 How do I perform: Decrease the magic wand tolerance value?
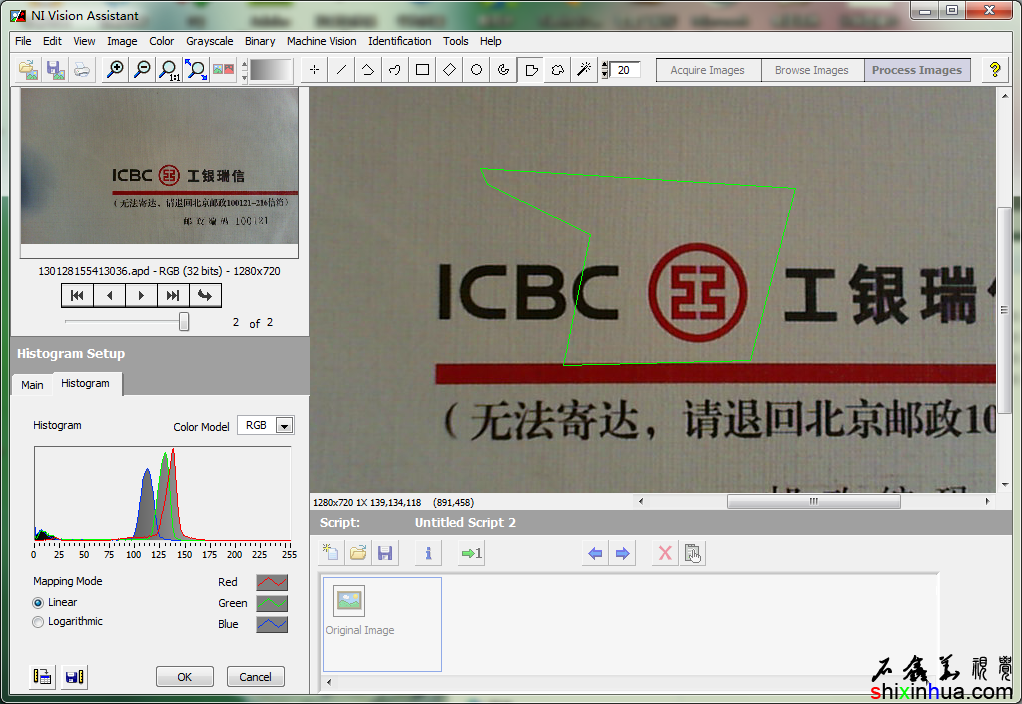coord(604,74)
